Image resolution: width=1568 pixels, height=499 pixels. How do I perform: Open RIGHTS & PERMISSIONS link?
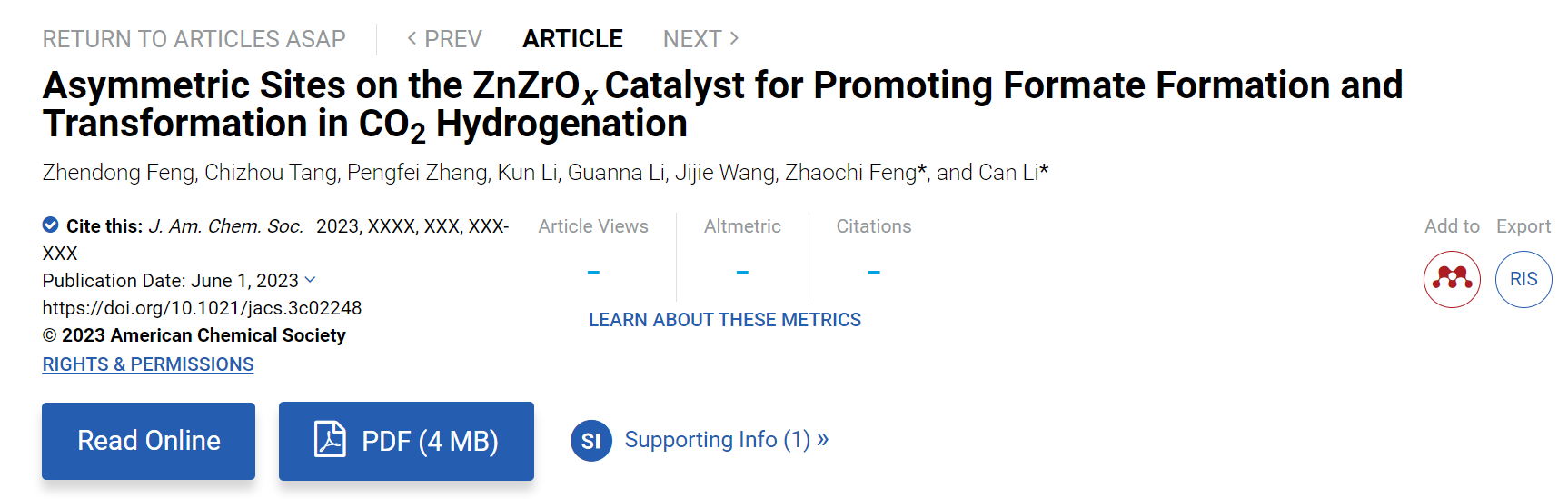pyautogui.click(x=148, y=364)
